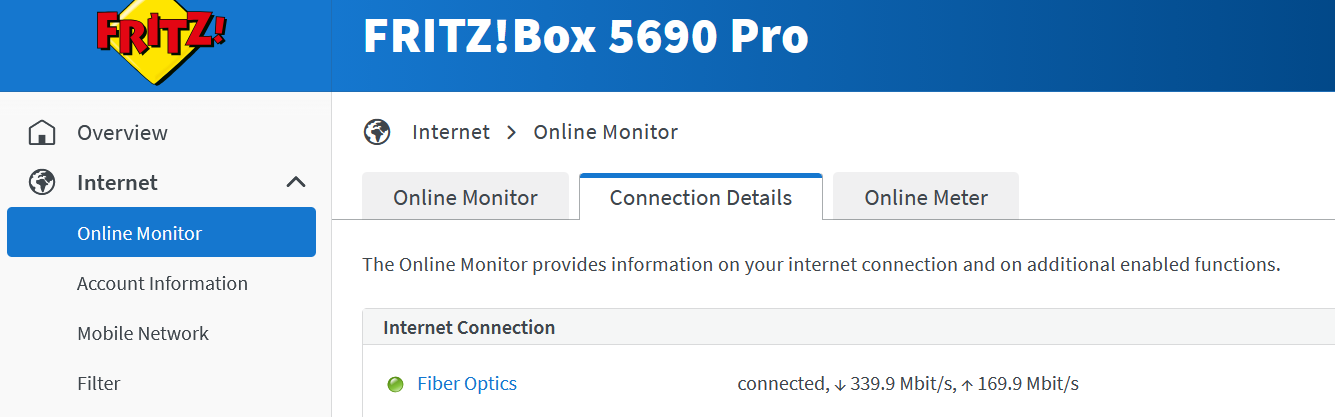The image size is (1335, 417).
Task: Open the Overview page
Action: coord(122,132)
